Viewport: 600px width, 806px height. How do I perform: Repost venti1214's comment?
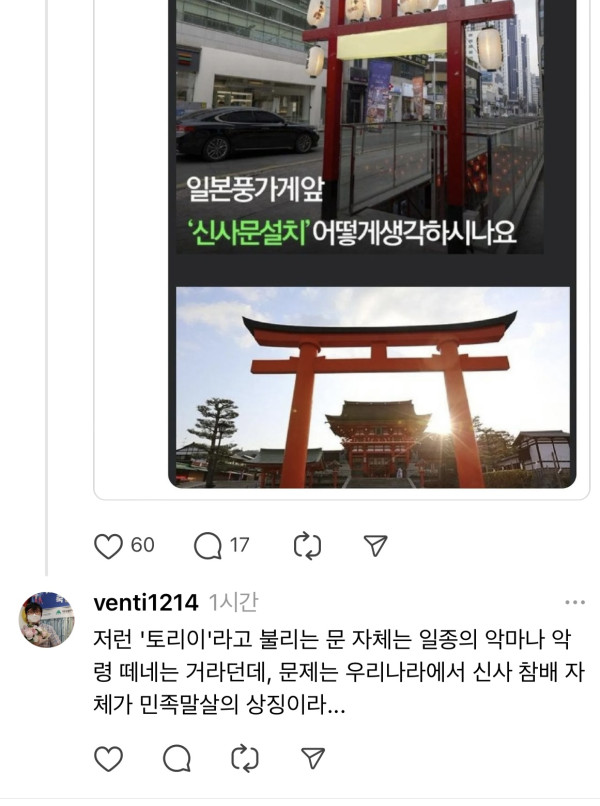pyautogui.click(x=245, y=758)
